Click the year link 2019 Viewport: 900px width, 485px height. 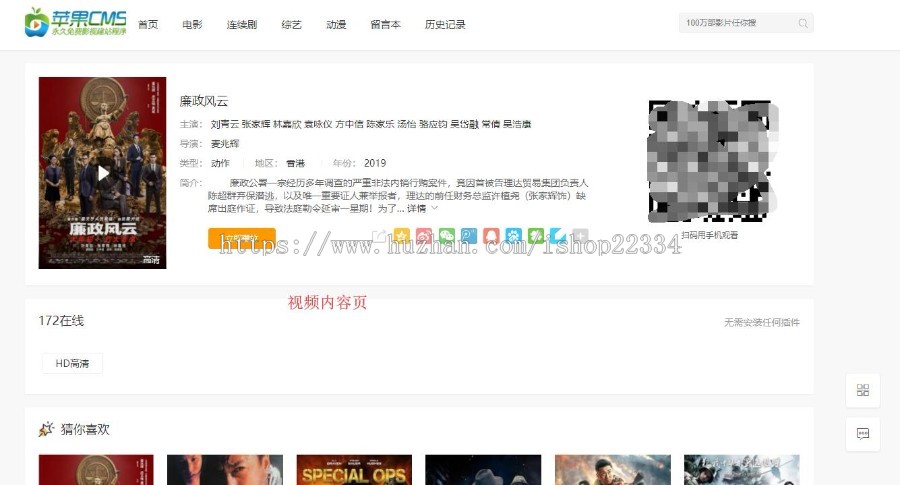375,163
